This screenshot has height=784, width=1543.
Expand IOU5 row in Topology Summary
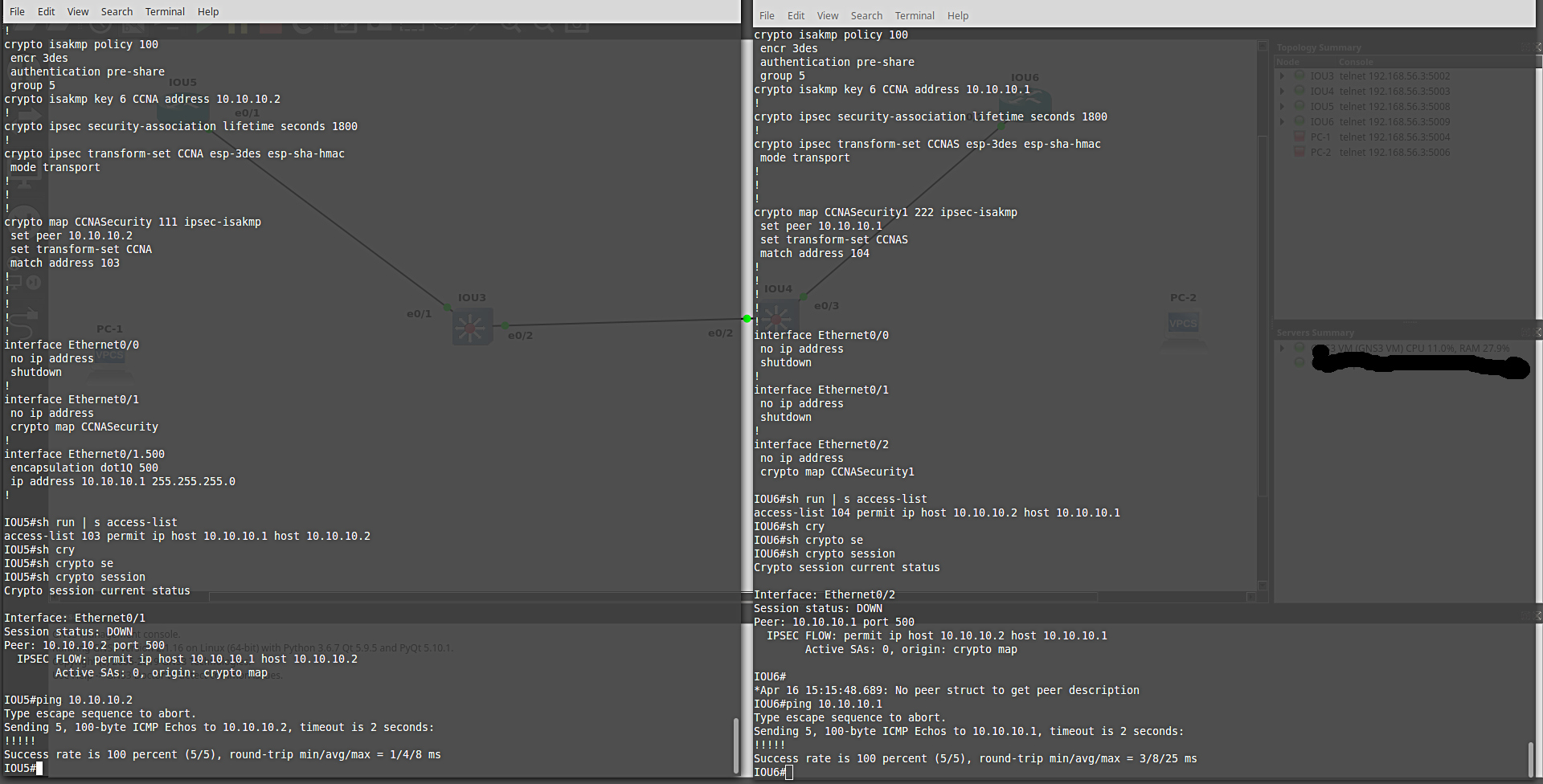(1282, 107)
